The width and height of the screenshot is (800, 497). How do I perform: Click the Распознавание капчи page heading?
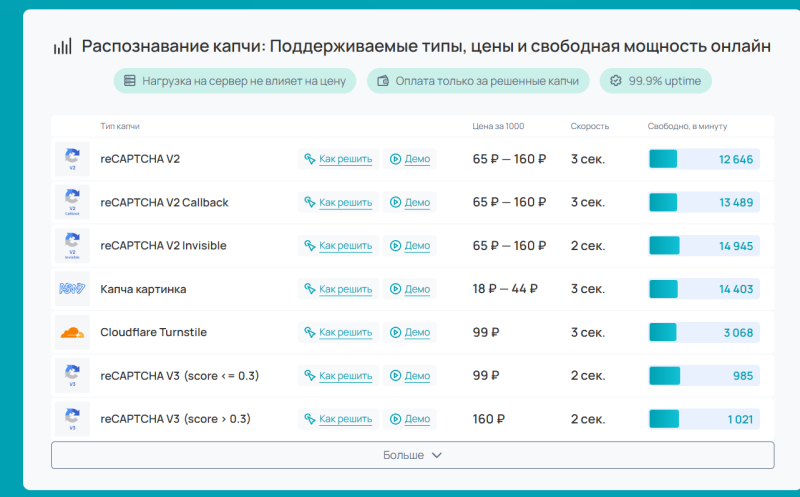click(x=426, y=46)
